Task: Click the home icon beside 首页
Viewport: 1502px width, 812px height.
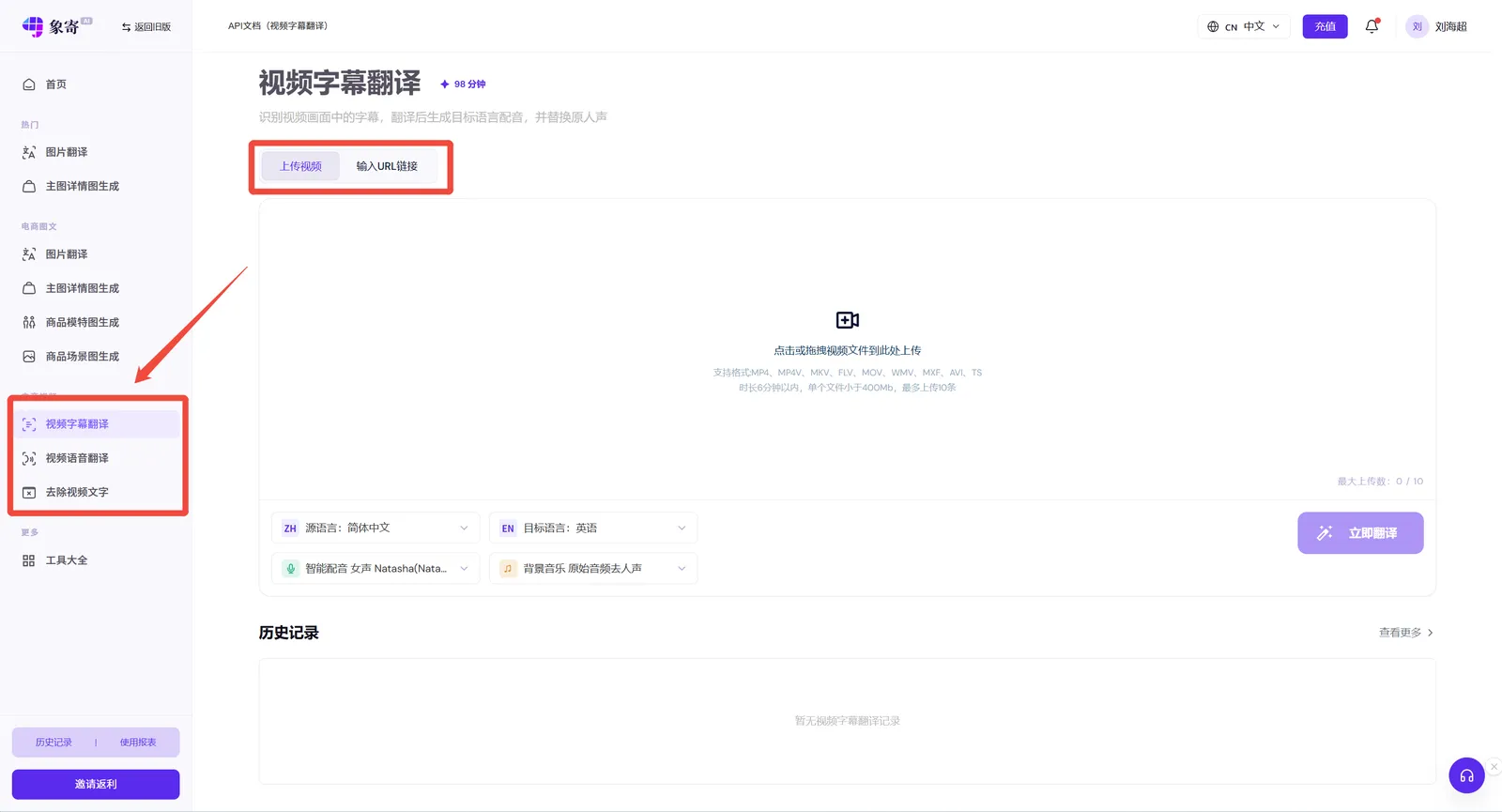Action: click(29, 84)
